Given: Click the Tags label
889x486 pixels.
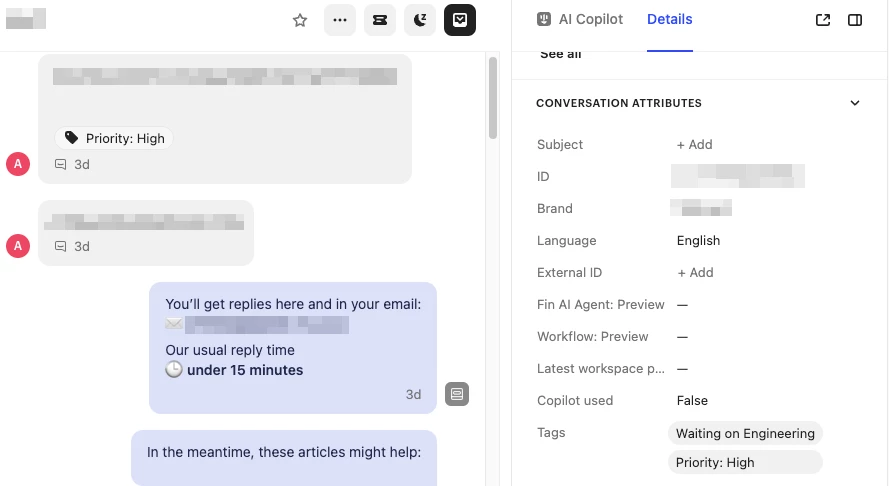Looking at the screenshot, I should [551, 433].
